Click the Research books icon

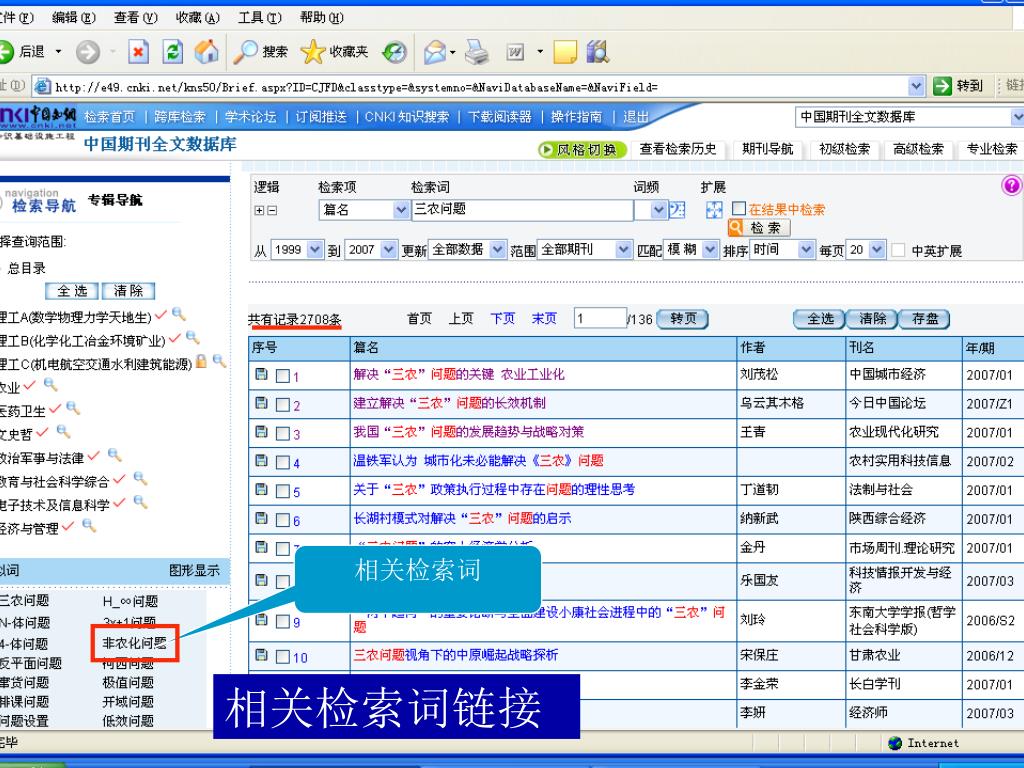(x=598, y=52)
